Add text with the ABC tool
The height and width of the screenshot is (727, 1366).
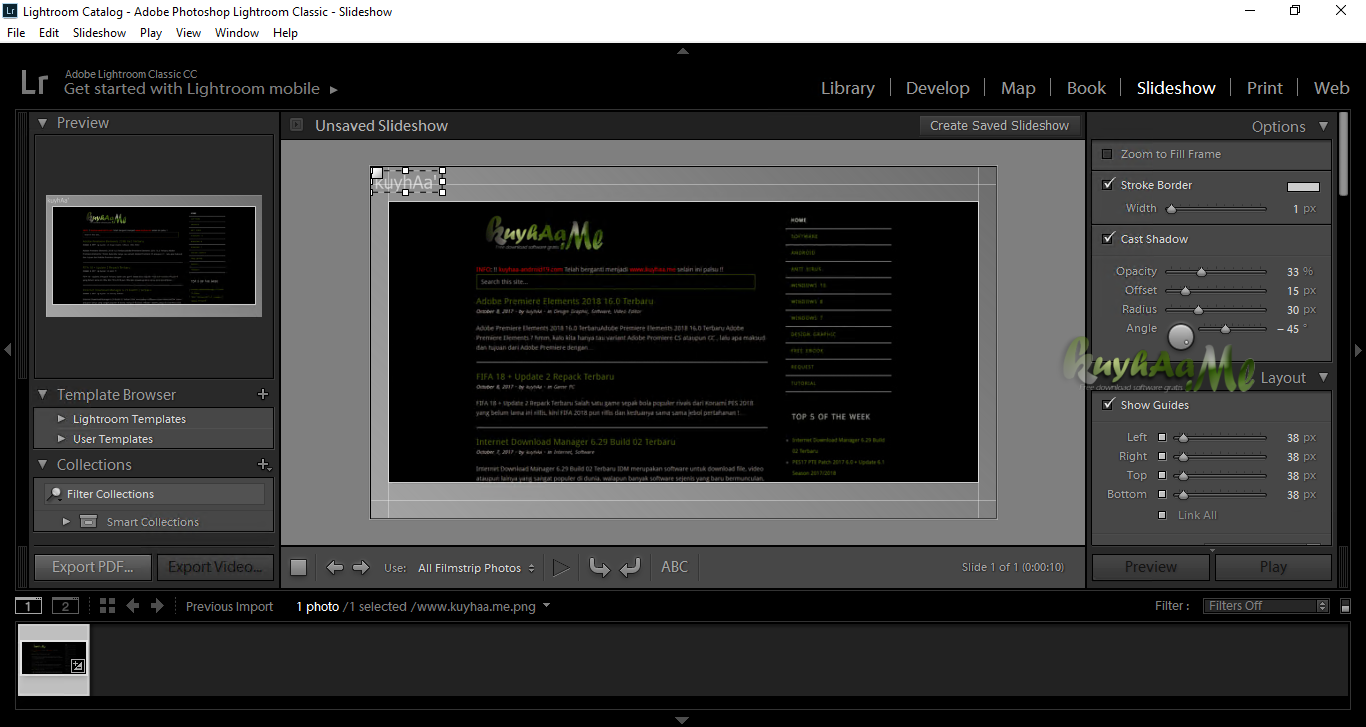pyautogui.click(x=675, y=567)
